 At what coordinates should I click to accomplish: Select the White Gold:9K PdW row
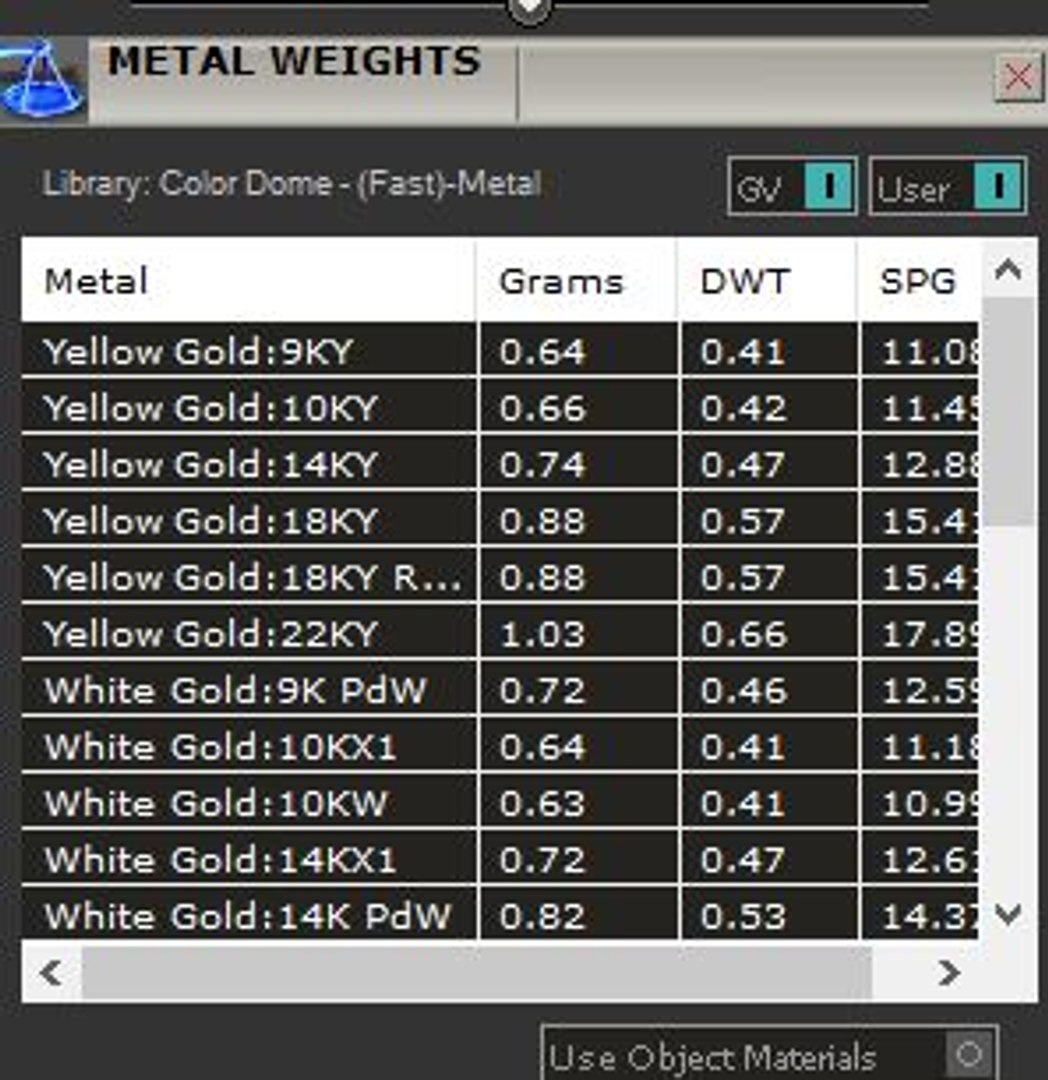tap(500, 689)
